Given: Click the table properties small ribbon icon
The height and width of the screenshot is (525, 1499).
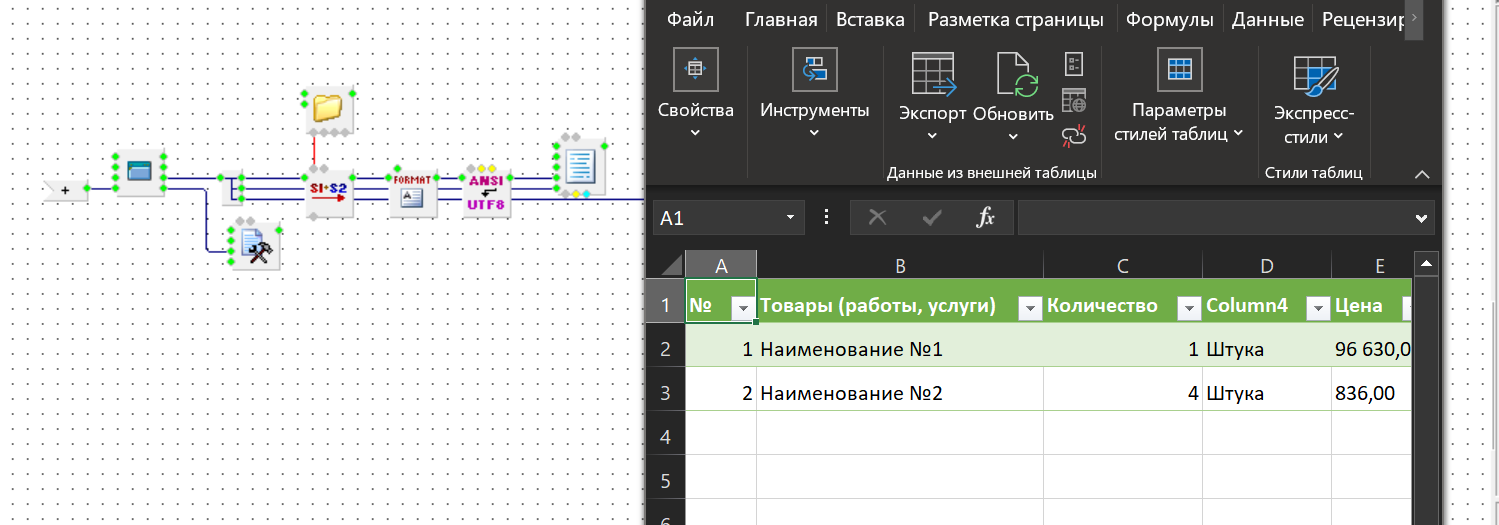Looking at the screenshot, I should click(1074, 65).
